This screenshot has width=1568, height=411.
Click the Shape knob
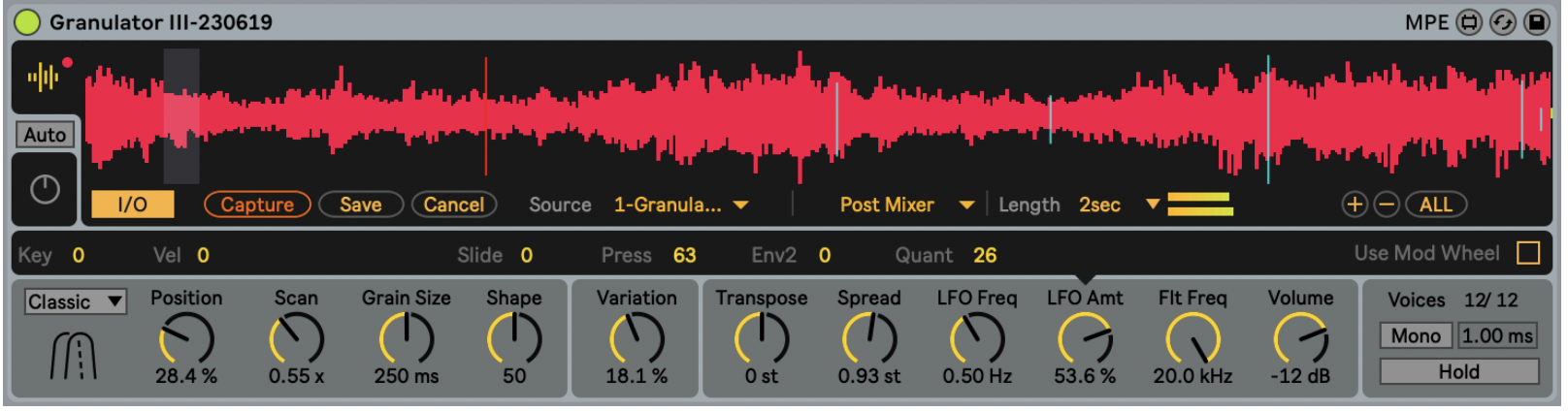tap(514, 339)
